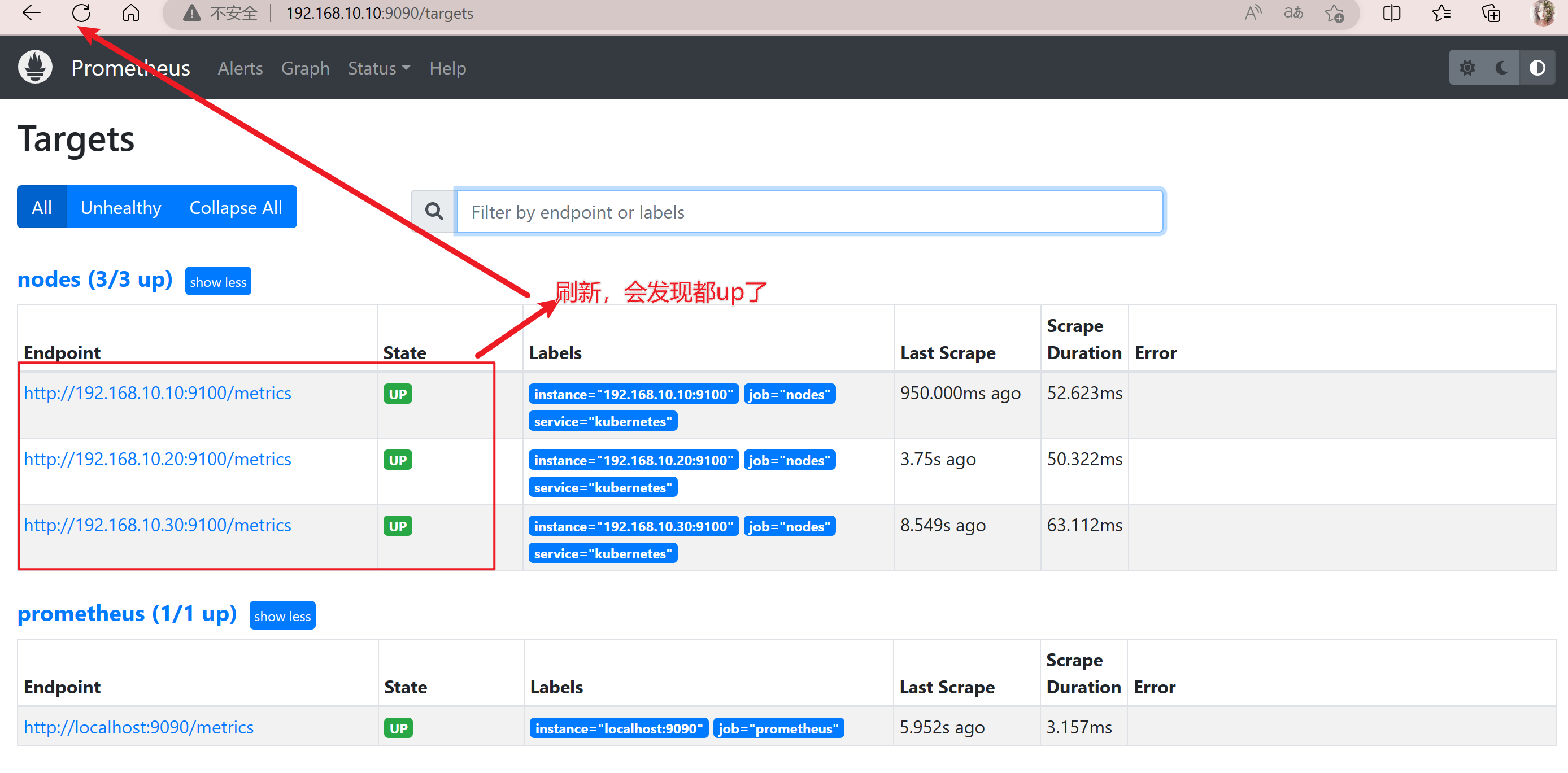1568x773 pixels.
Task: Focus the Filter by endpoint or labels field
Action: (x=809, y=211)
